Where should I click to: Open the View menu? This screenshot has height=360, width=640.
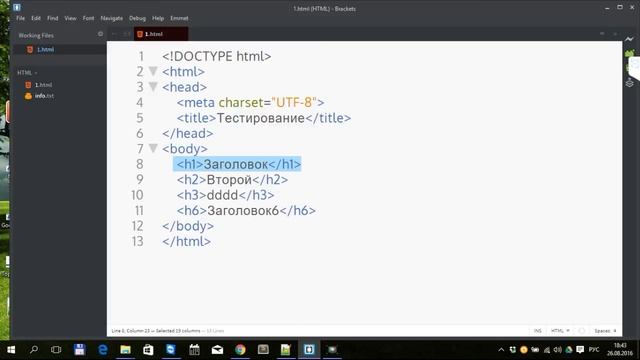click(x=70, y=18)
